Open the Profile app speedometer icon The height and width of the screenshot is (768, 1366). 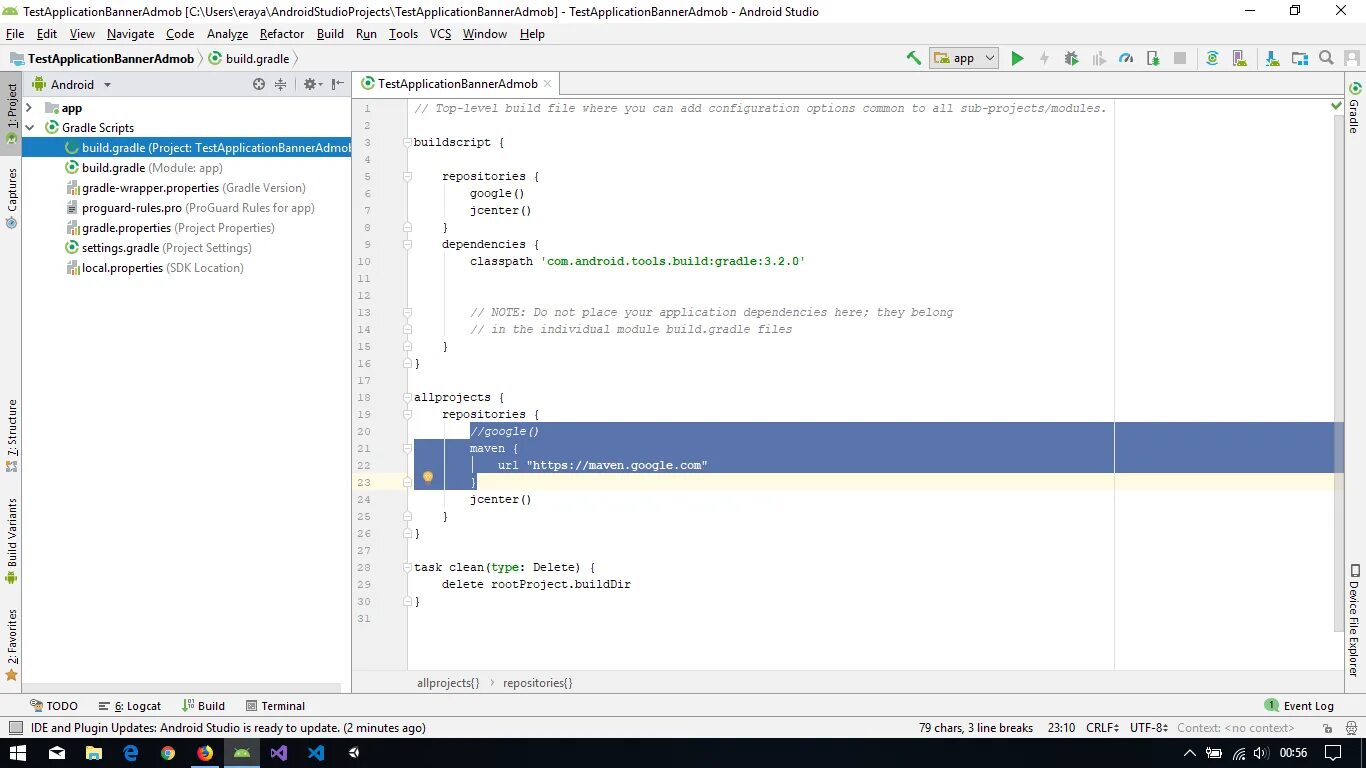point(1126,58)
